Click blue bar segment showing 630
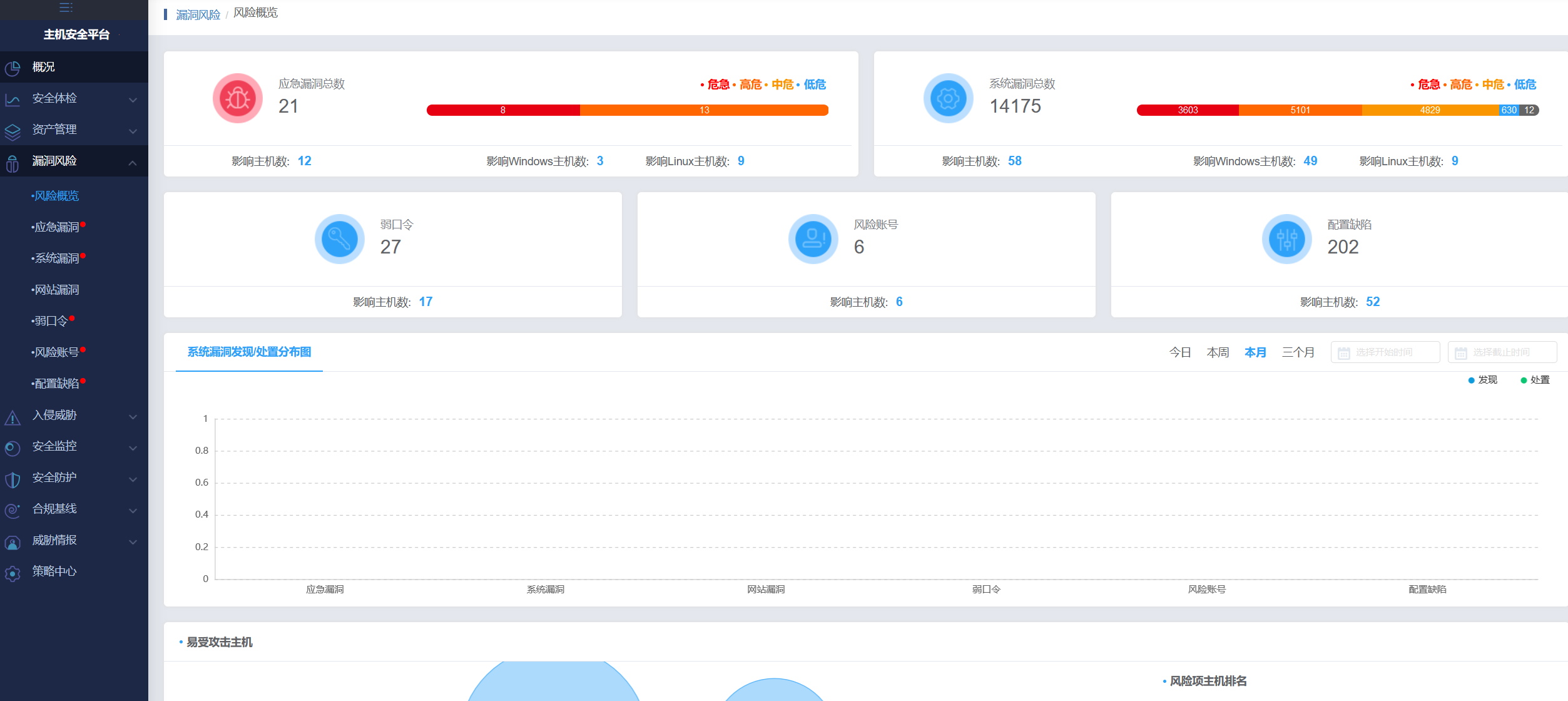Screen dimensions: 1568x701 coord(1509,110)
